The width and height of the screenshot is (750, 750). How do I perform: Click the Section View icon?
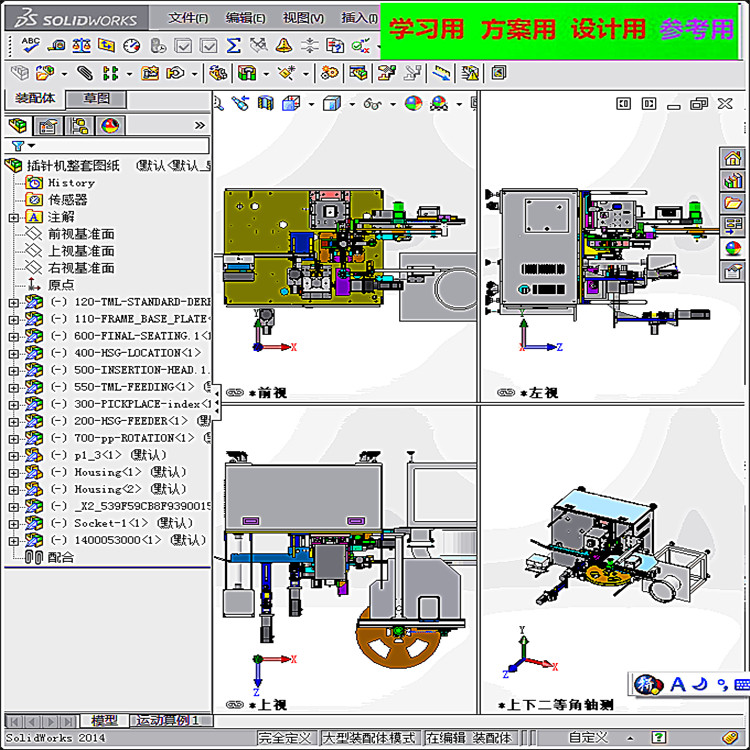pyautogui.click(x=265, y=103)
